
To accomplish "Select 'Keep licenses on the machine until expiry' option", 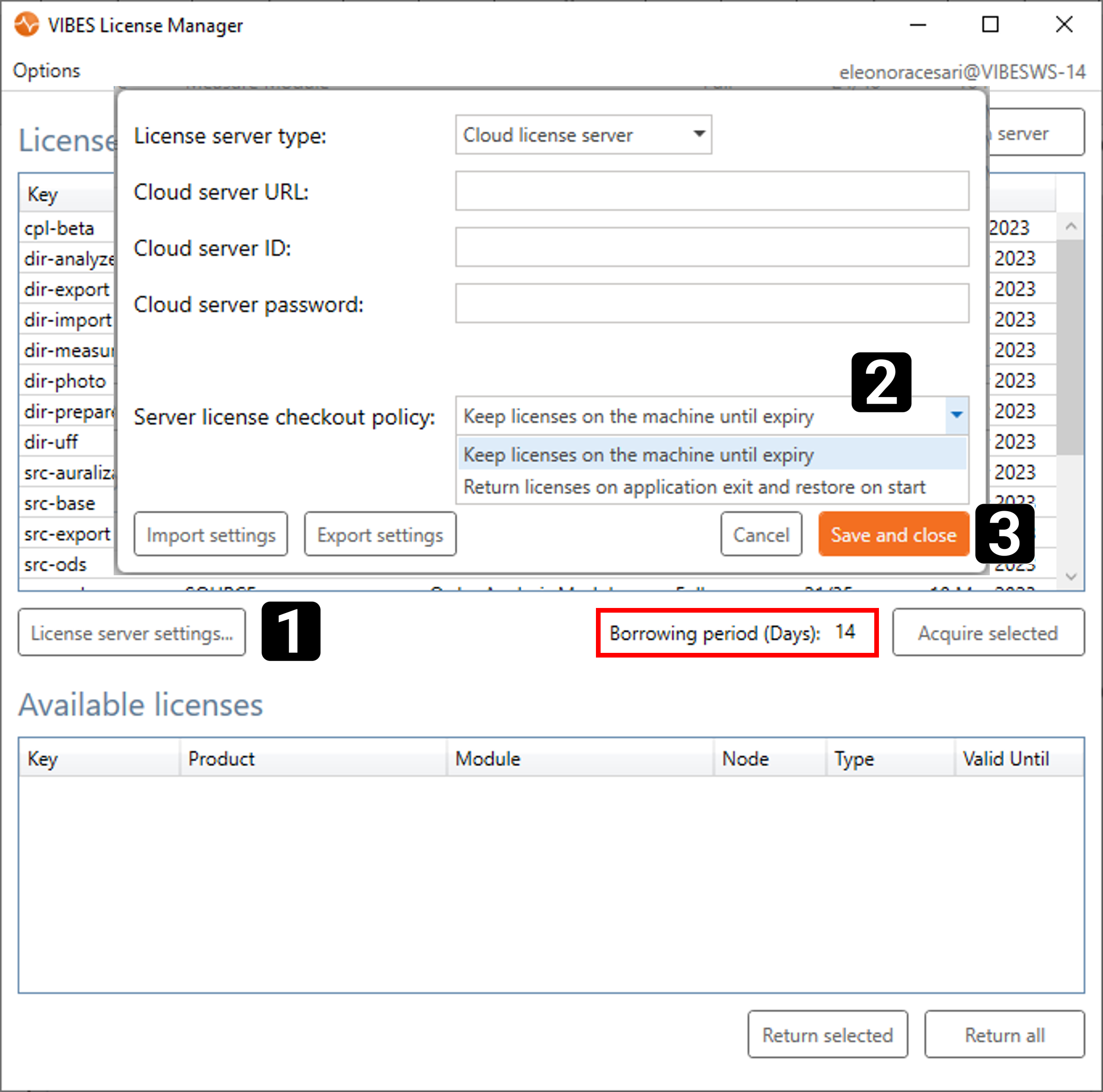I will [712, 455].
